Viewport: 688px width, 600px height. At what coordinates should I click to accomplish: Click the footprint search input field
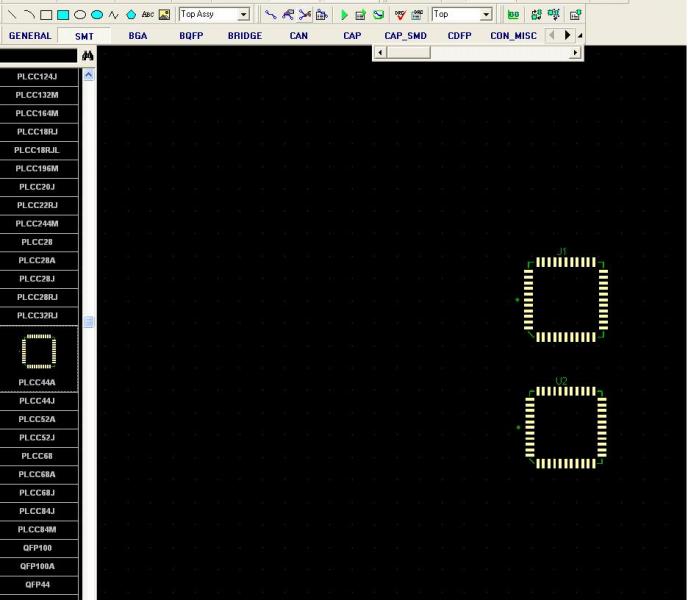click(38, 57)
